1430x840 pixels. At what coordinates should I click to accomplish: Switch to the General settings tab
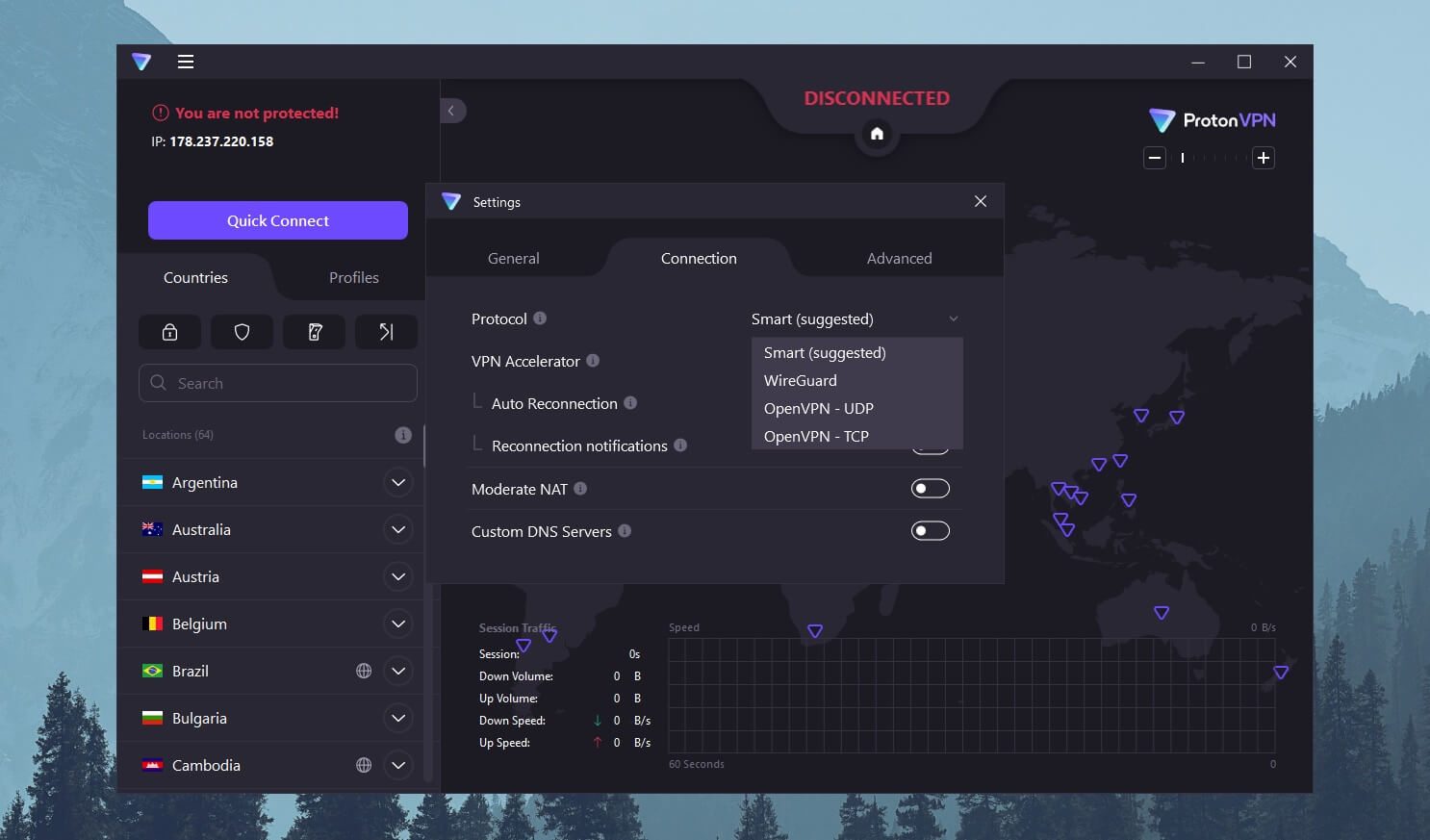click(514, 258)
